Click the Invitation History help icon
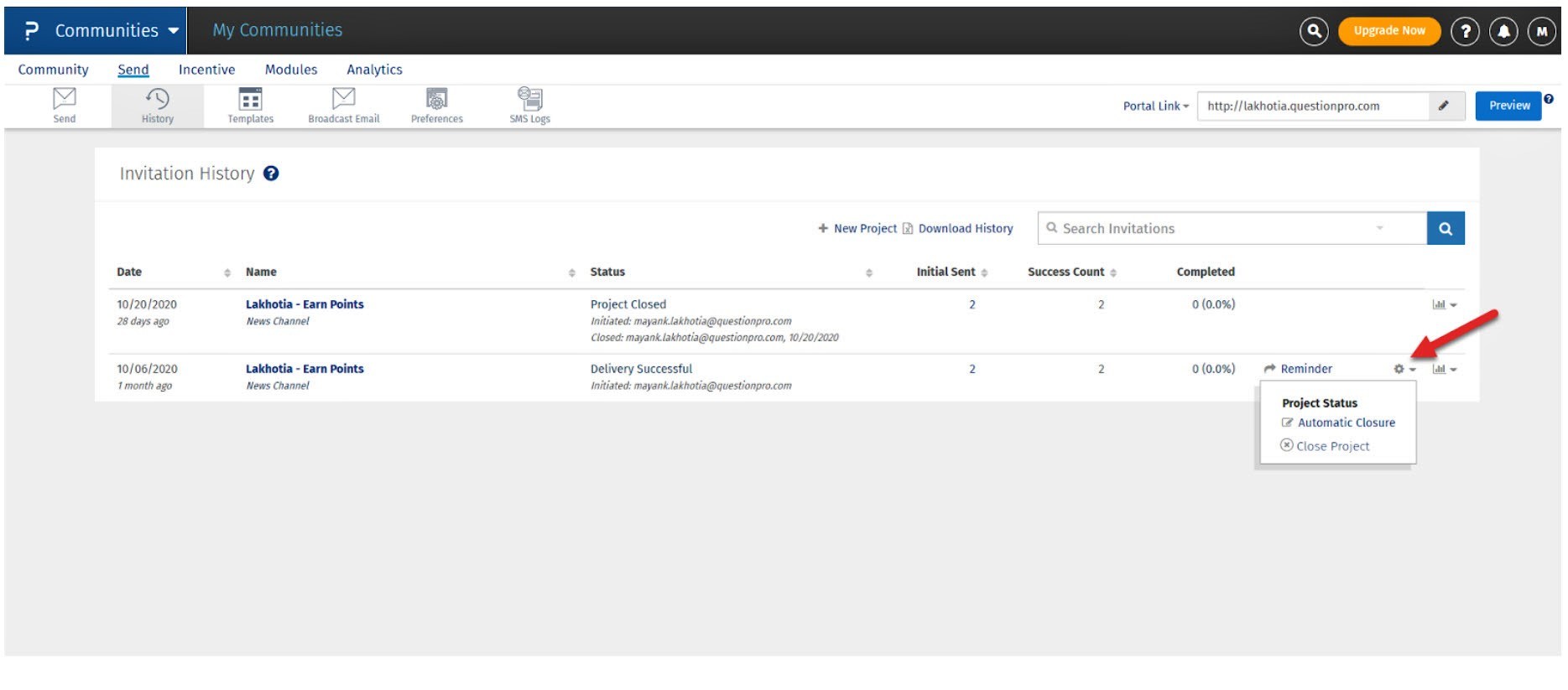 [271, 174]
